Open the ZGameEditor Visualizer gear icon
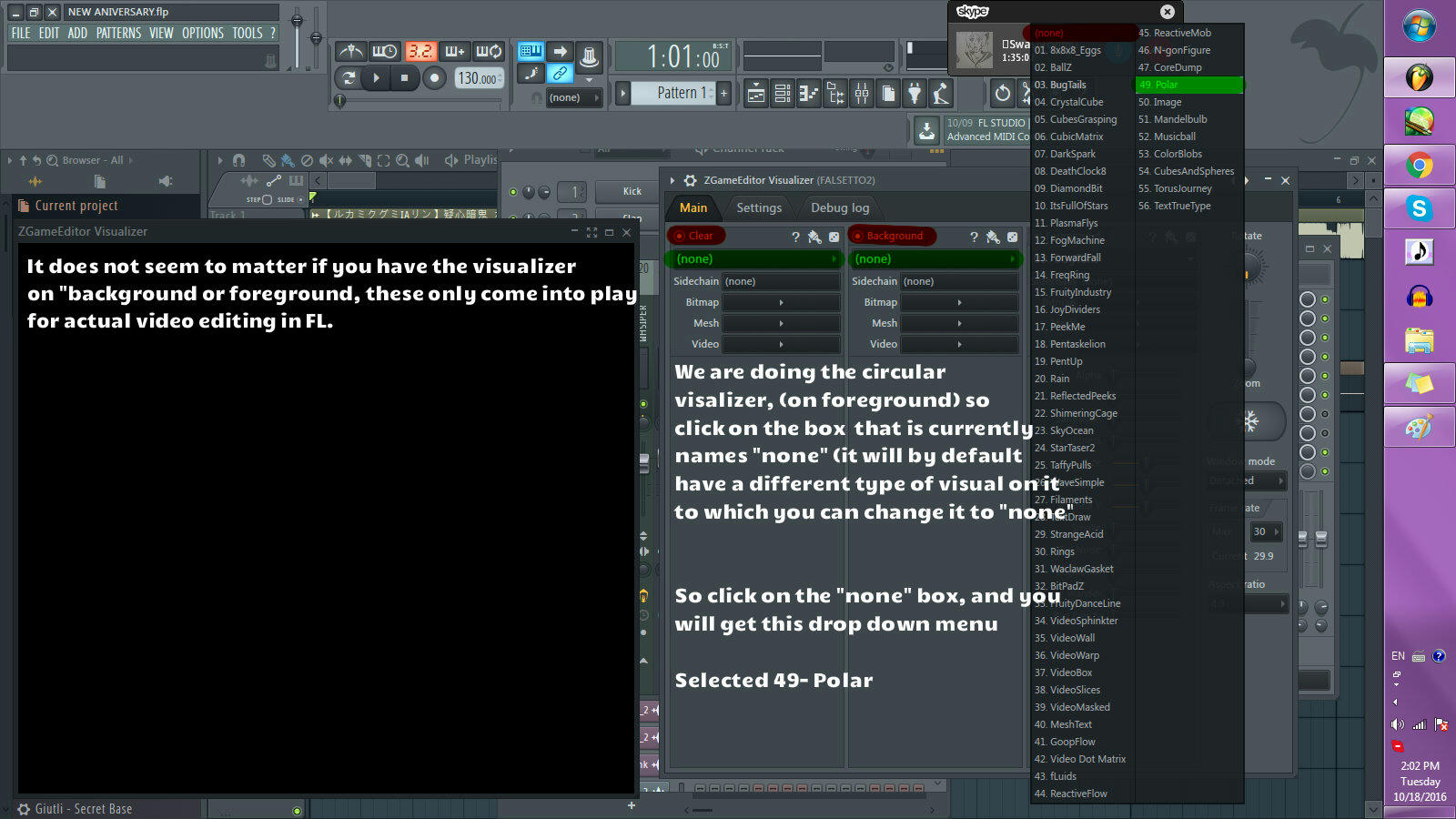The height and width of the screenshot is (819, 1456). tap(691, 180)
